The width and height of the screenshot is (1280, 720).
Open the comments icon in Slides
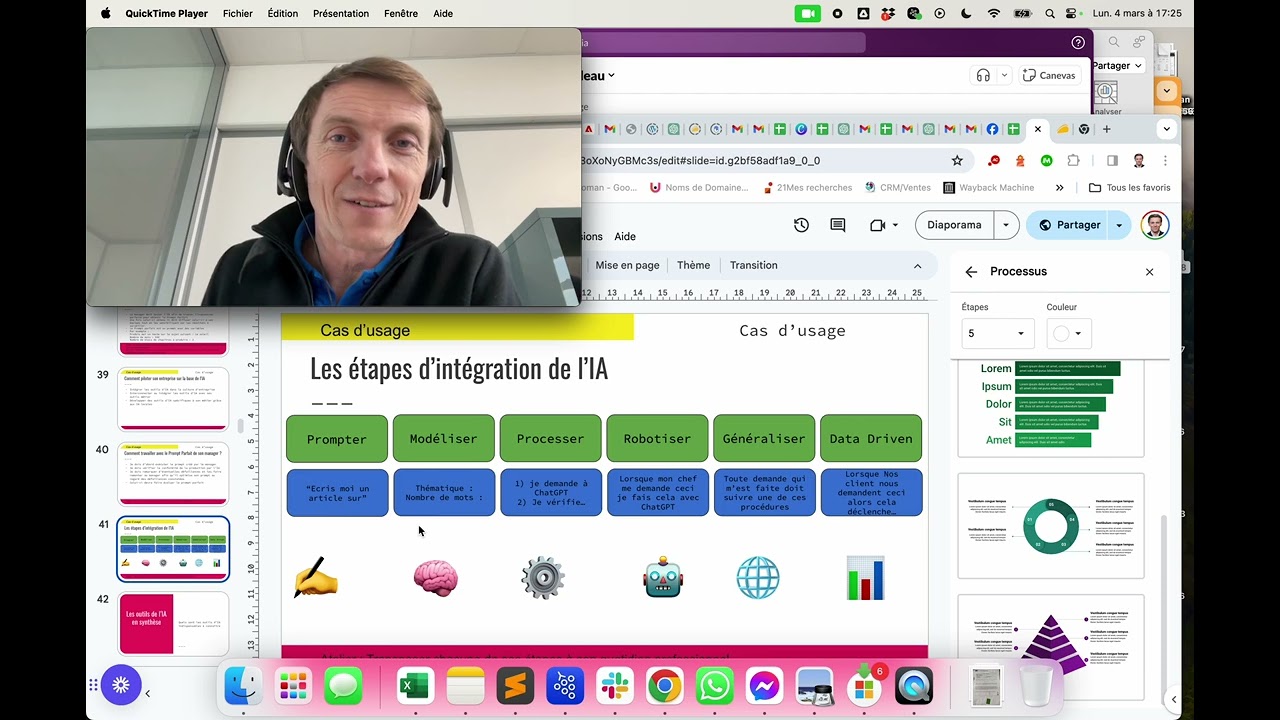coord(838,225)
